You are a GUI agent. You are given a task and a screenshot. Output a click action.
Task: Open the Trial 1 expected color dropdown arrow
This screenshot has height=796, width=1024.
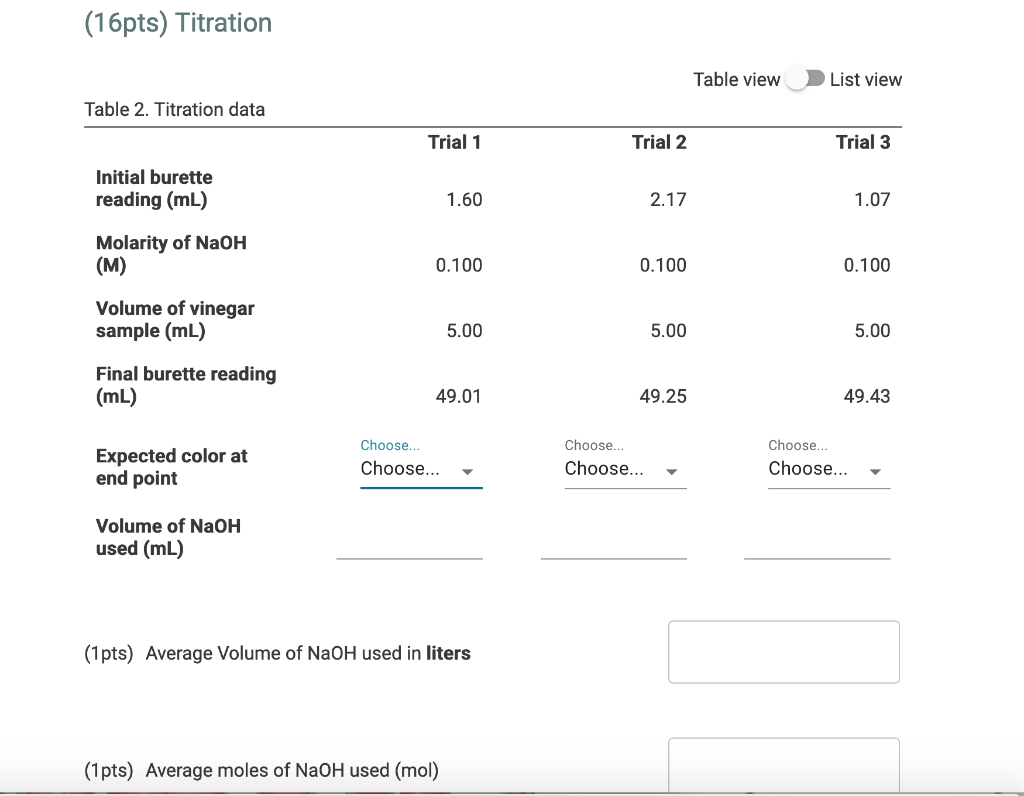pyautogui.click(x=465, y=472)
